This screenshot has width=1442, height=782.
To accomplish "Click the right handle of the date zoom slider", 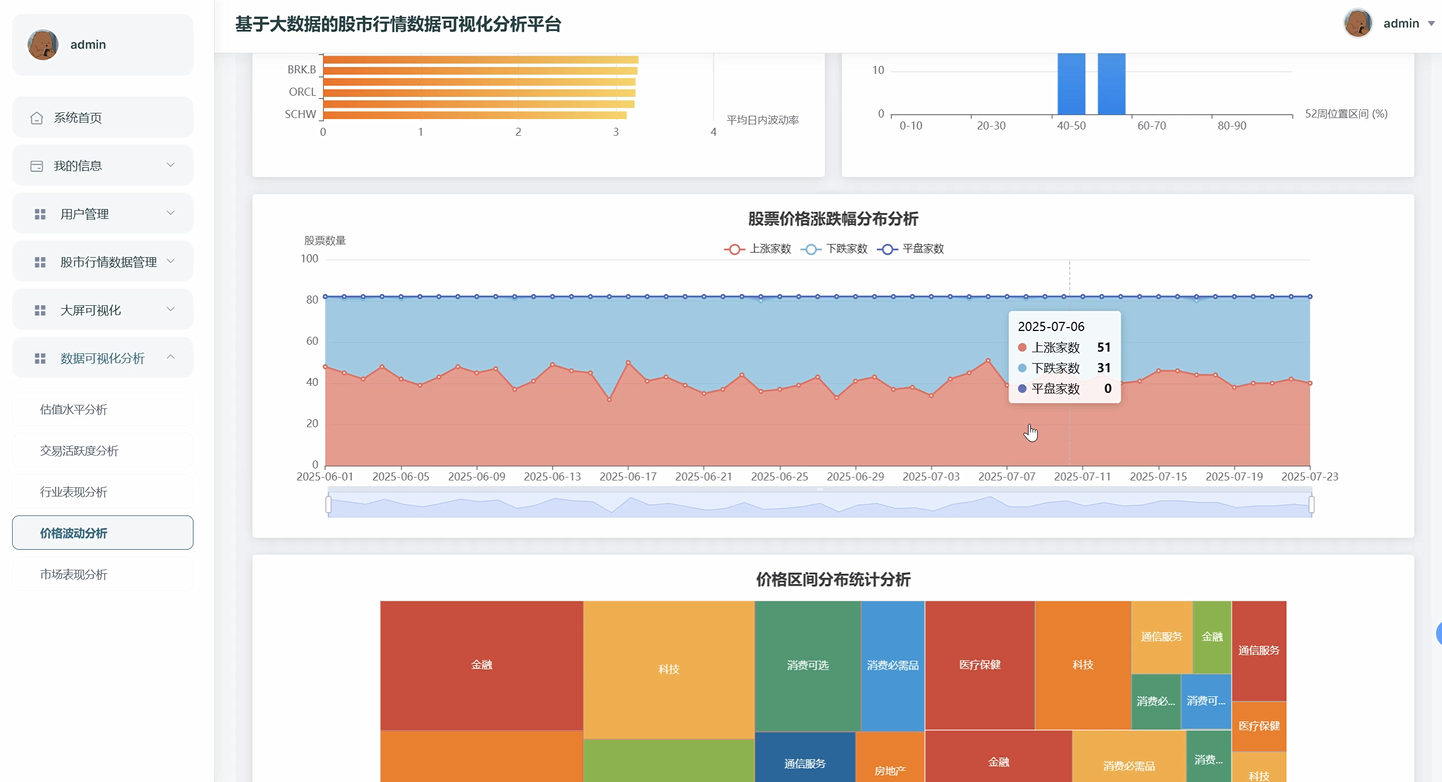I will (x=1311, y=505).
